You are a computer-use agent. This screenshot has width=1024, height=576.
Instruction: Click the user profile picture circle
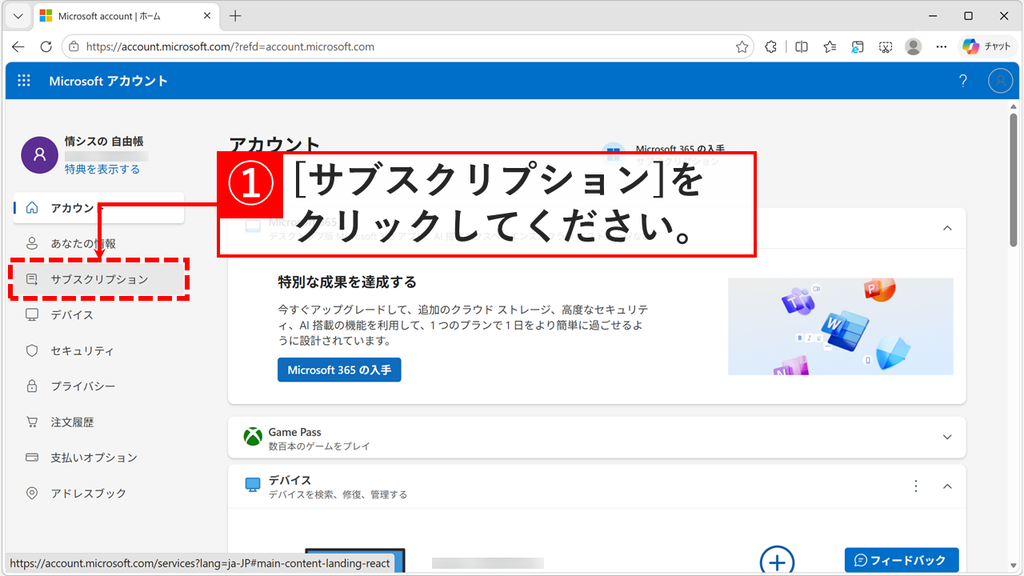[x=39, y=155]
